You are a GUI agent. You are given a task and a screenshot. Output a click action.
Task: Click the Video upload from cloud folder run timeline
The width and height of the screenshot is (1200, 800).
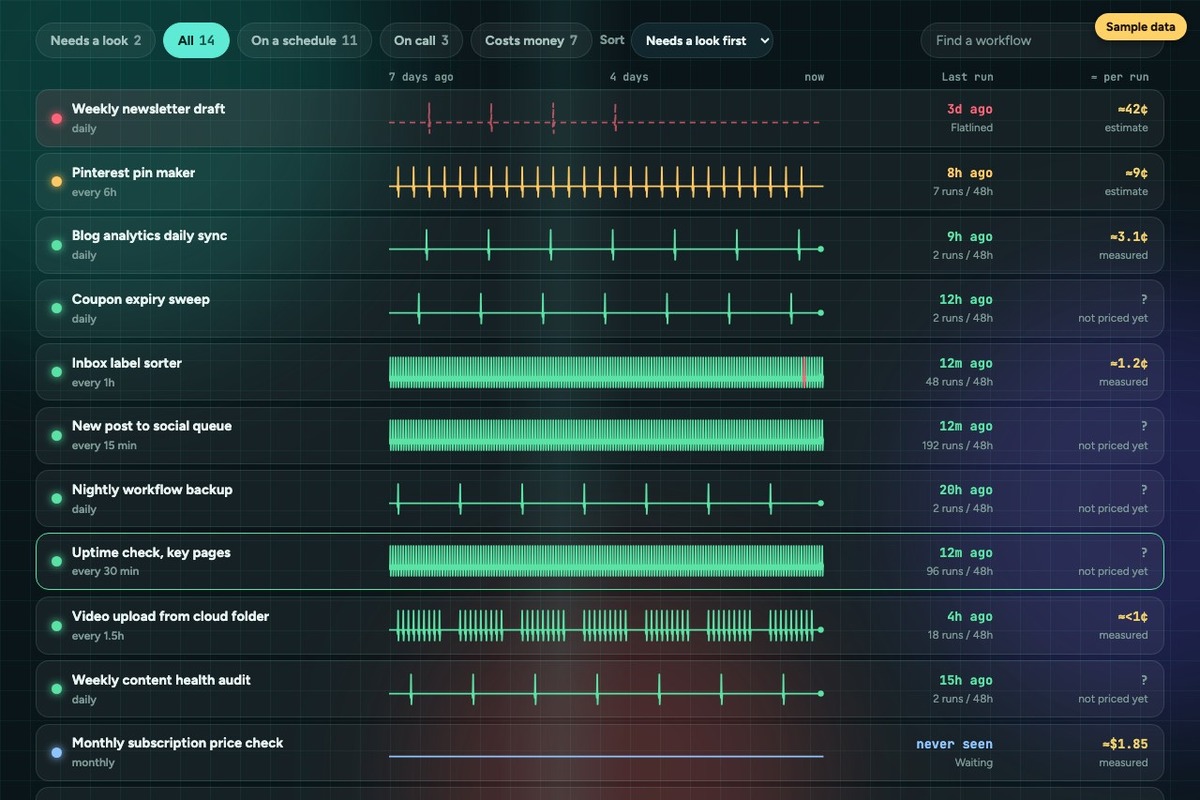tap(606, 626)
